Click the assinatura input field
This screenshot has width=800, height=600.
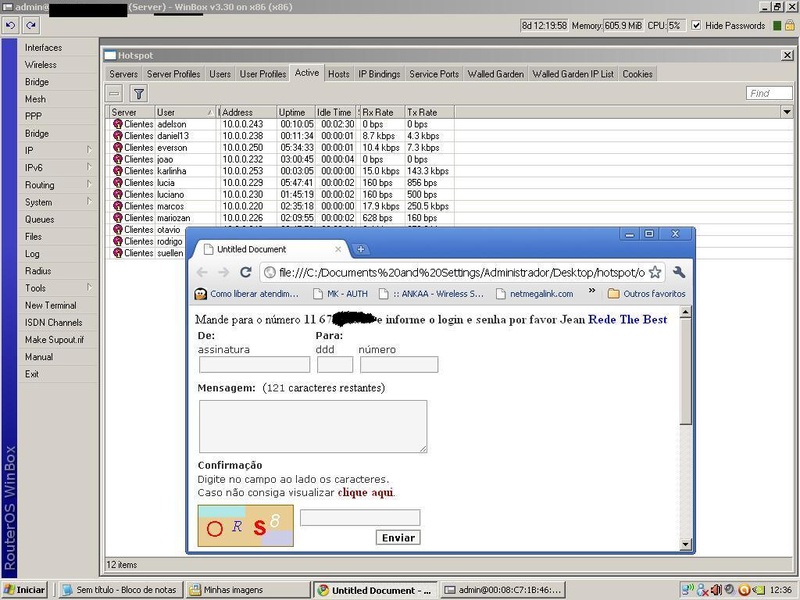coord(255,364)
